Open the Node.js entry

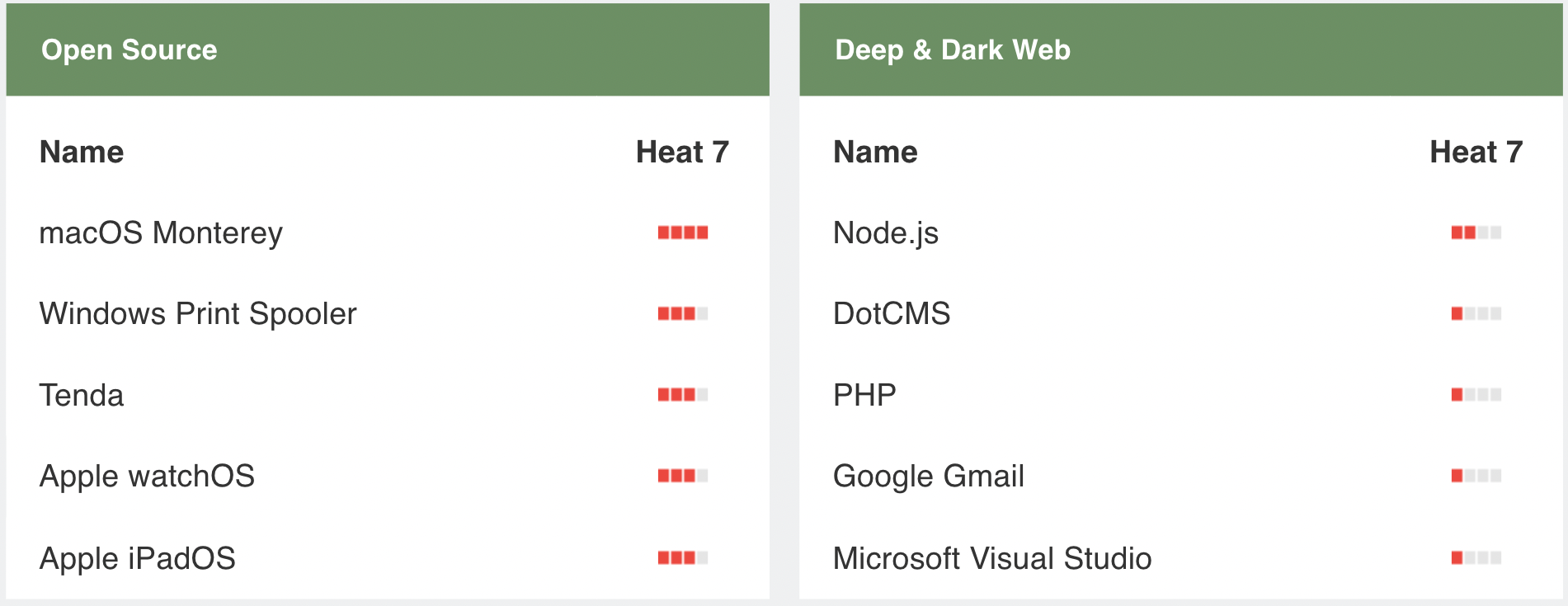pos(886,233)
